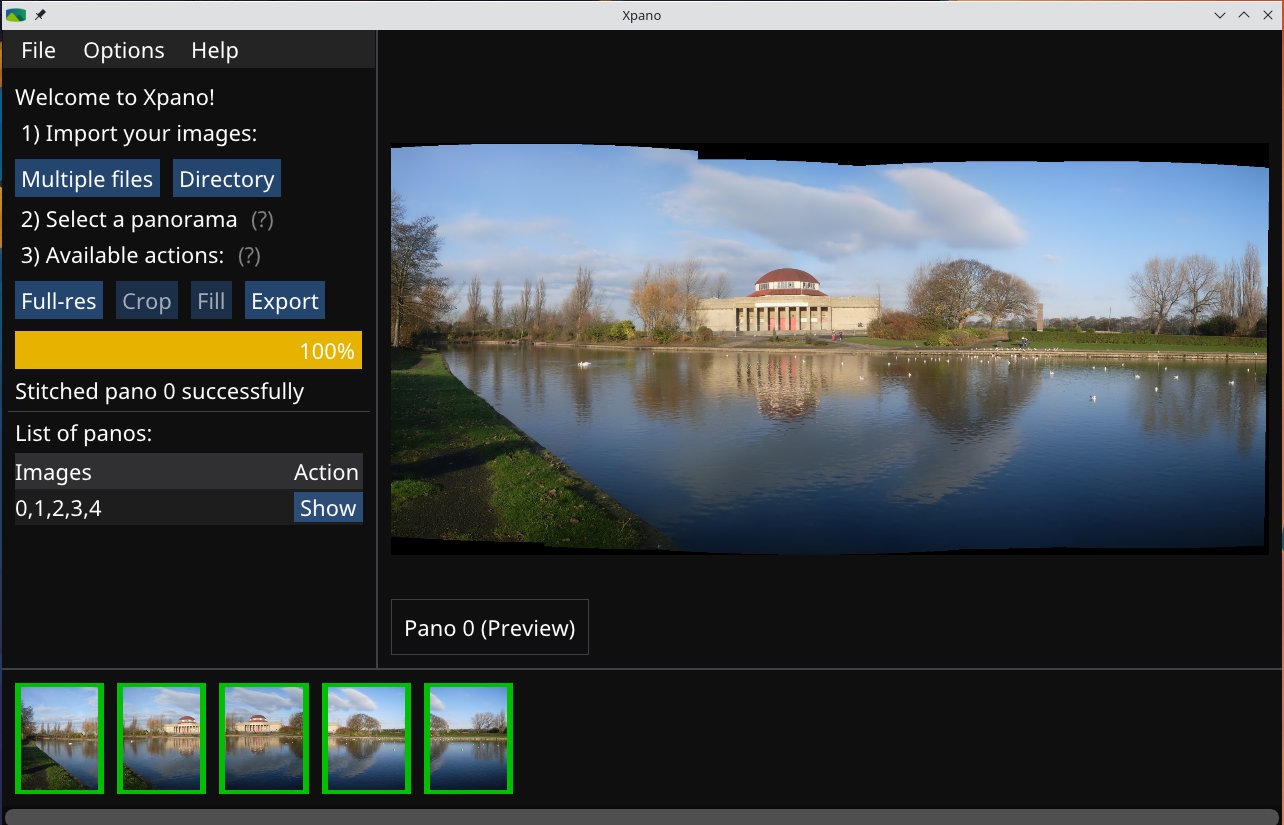
Task: Click the Pano 0 (Preview) label
Action: (x=490, y=628)
